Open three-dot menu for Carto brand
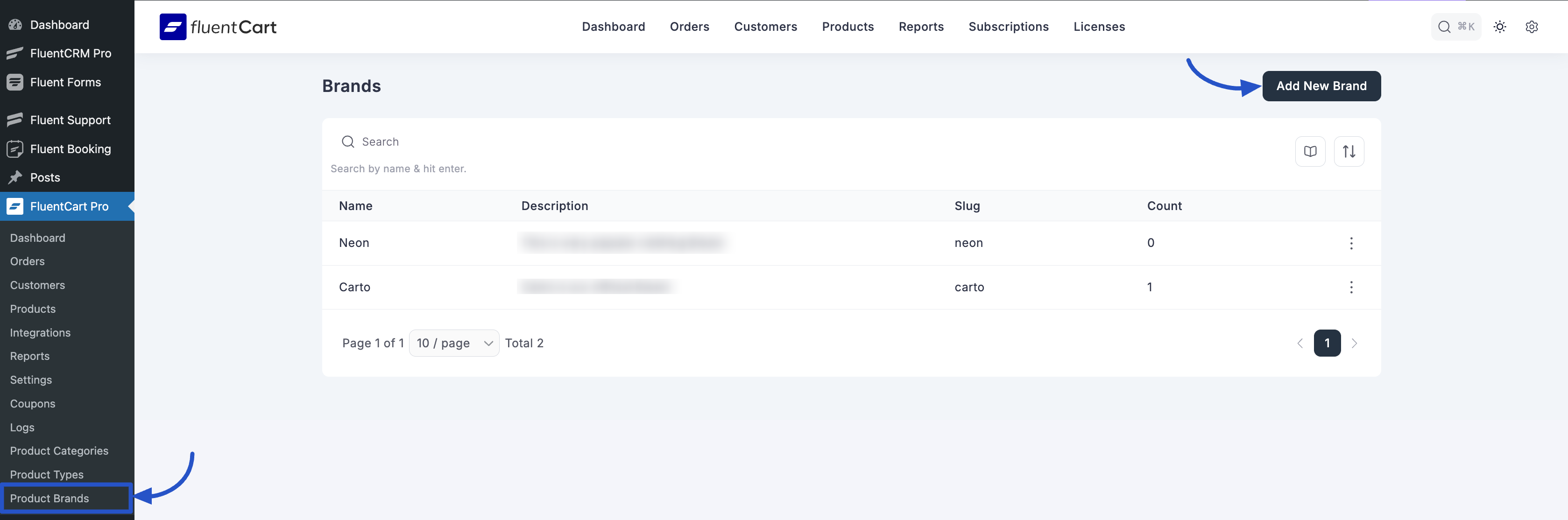This screenshot has width=1568, height=520. (x=1351, y=287)
